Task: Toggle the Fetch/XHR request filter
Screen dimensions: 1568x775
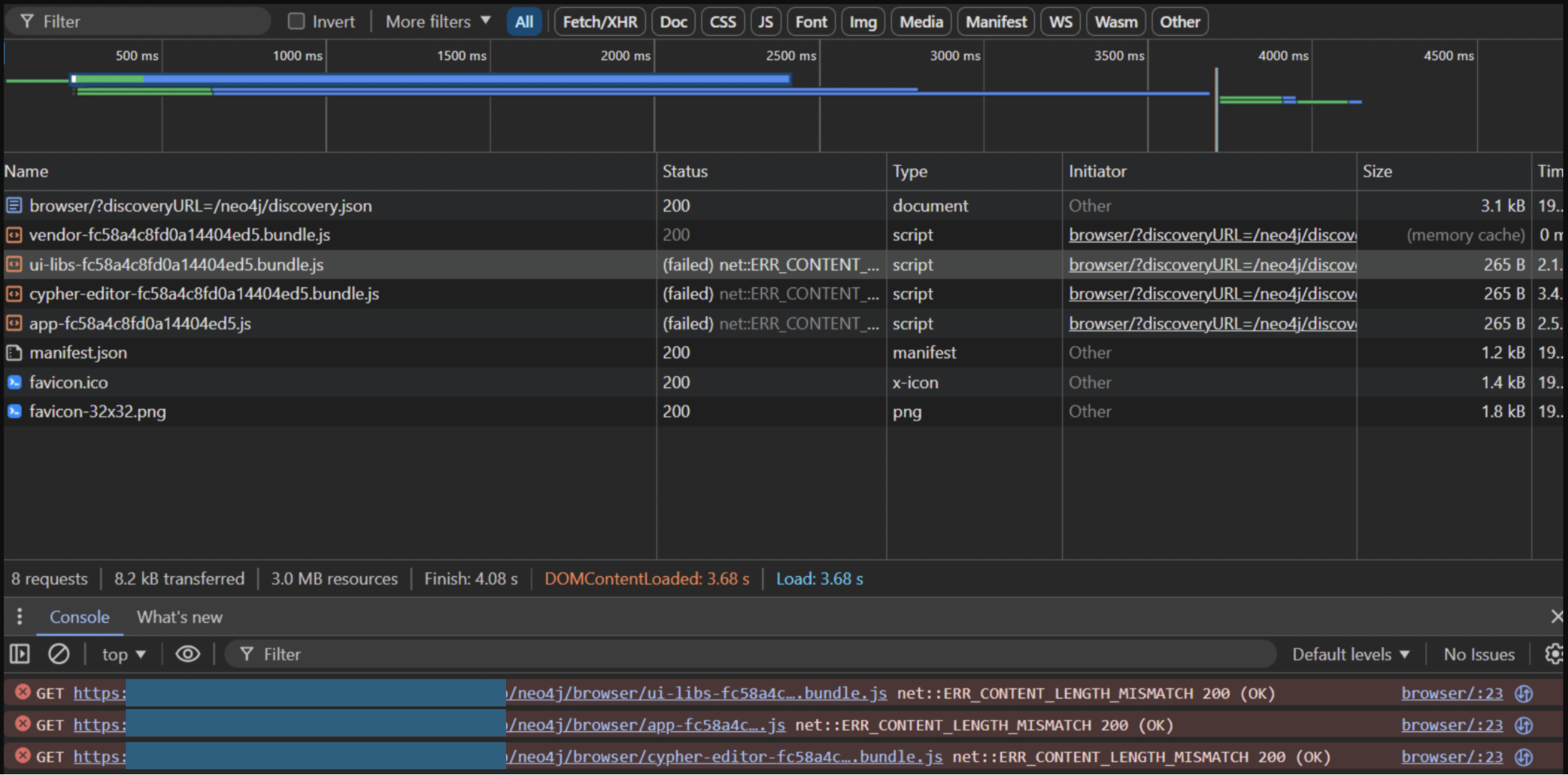Action: pyautogui.click(x=600, y=21)
